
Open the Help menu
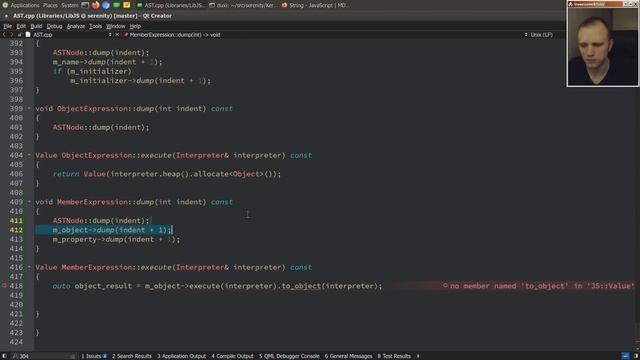click(x=135, y=26)
